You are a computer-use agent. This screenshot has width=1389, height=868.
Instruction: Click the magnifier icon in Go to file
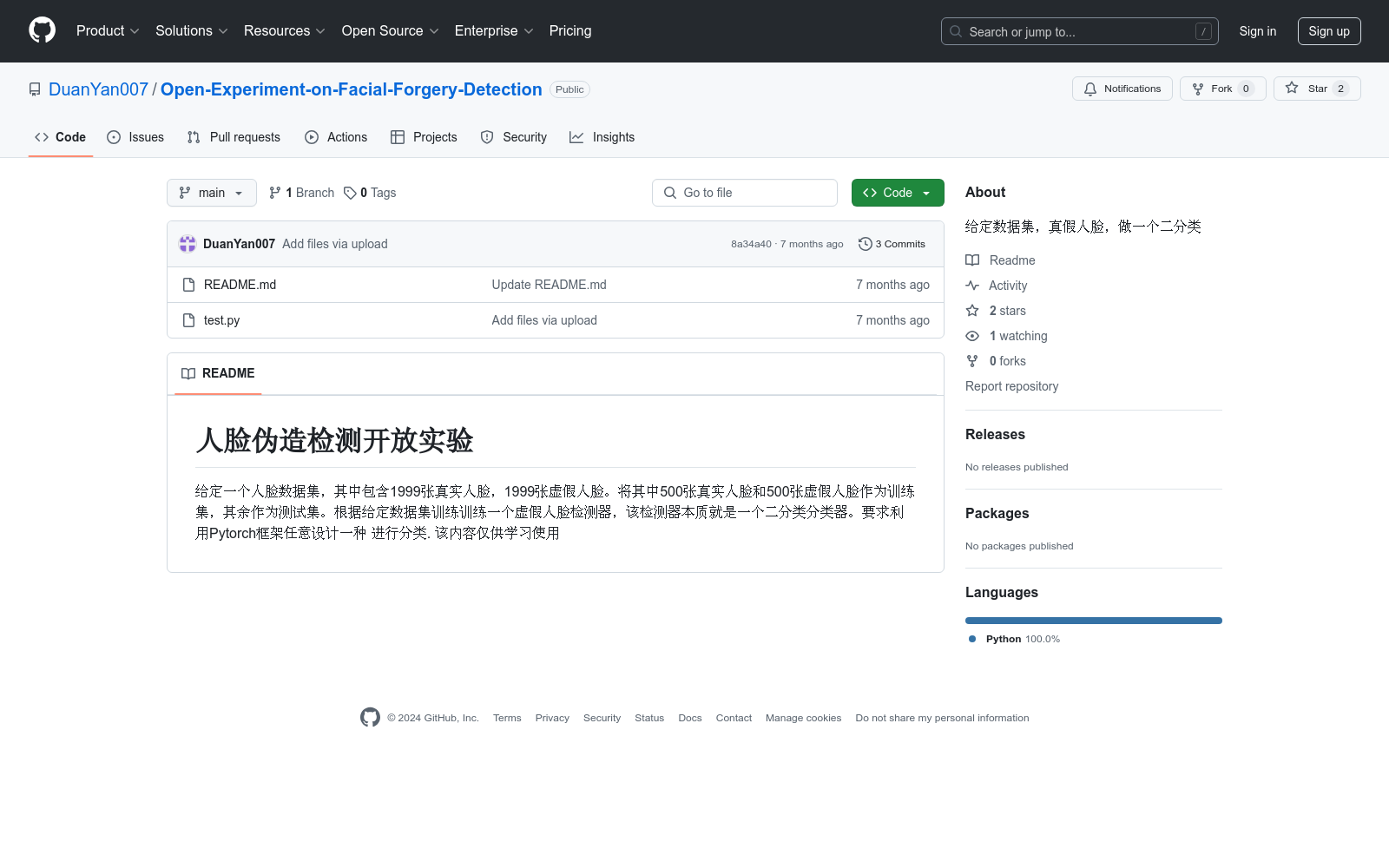click(x=670, y=193)
